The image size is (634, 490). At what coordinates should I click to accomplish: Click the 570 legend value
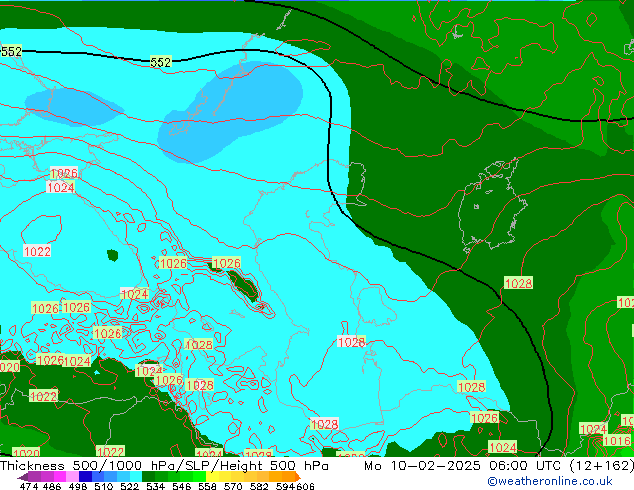tap(233, 486)
